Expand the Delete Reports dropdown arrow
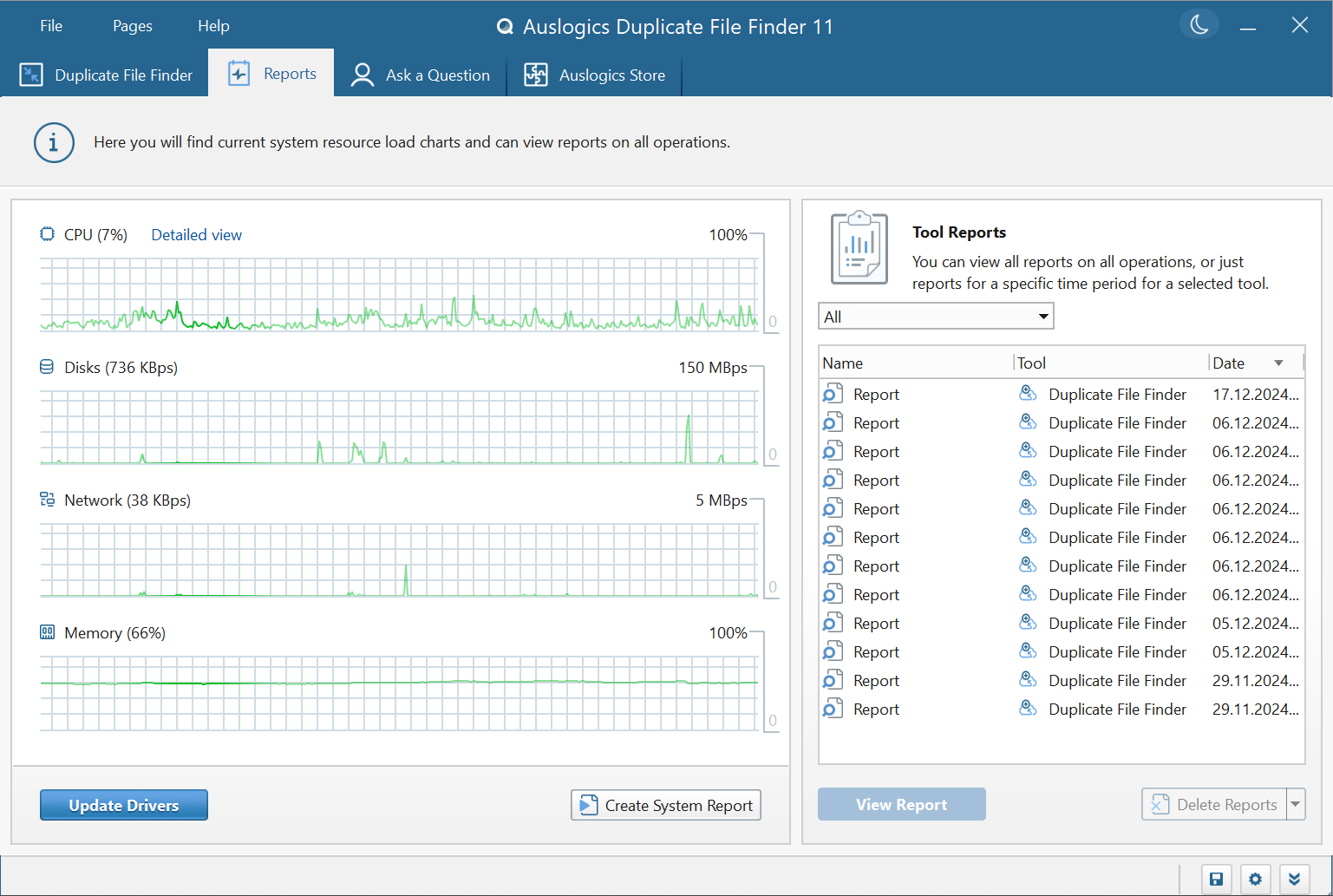The height and width of the screenshot is (896, 1333). 1296,805
